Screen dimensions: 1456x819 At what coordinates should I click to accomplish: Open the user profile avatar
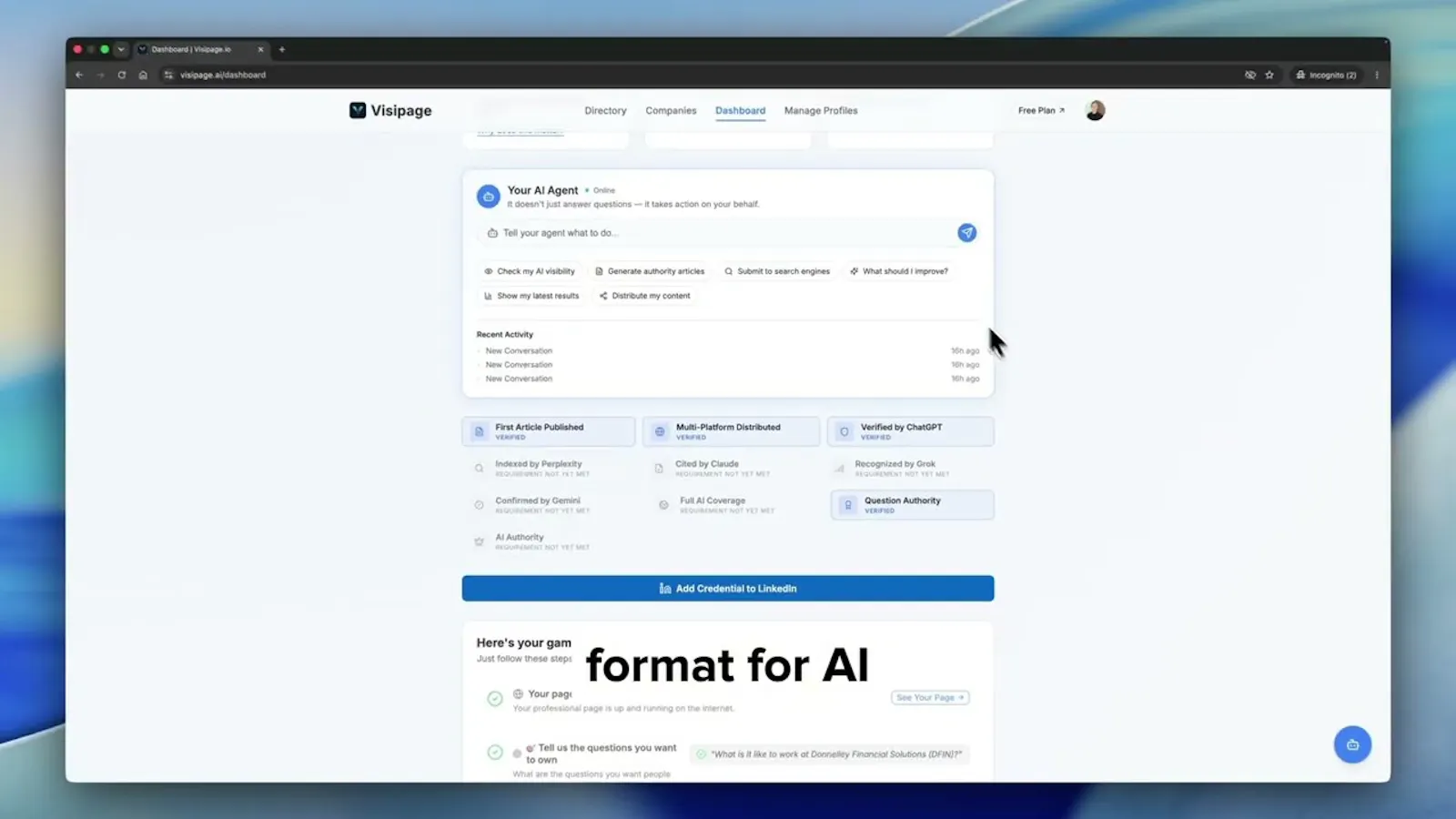pyautogui.click(x=1095, y=110)
